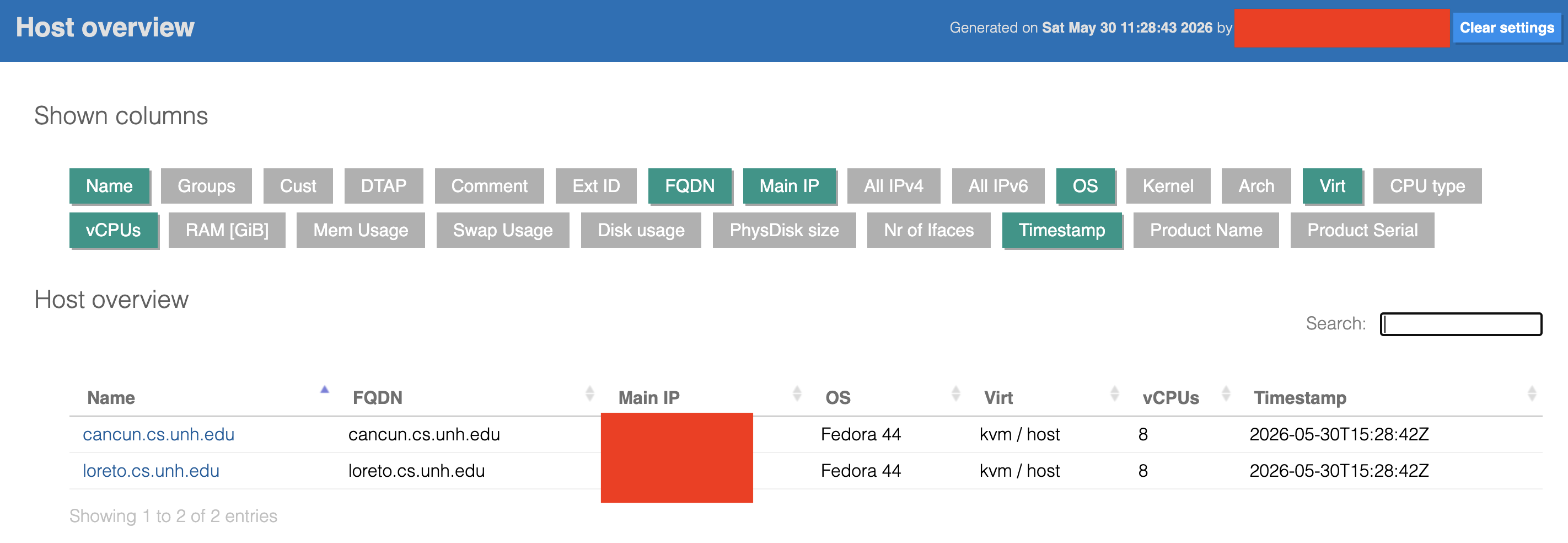Open the loreto.cs.unh.edu host link

pos(151,471)
